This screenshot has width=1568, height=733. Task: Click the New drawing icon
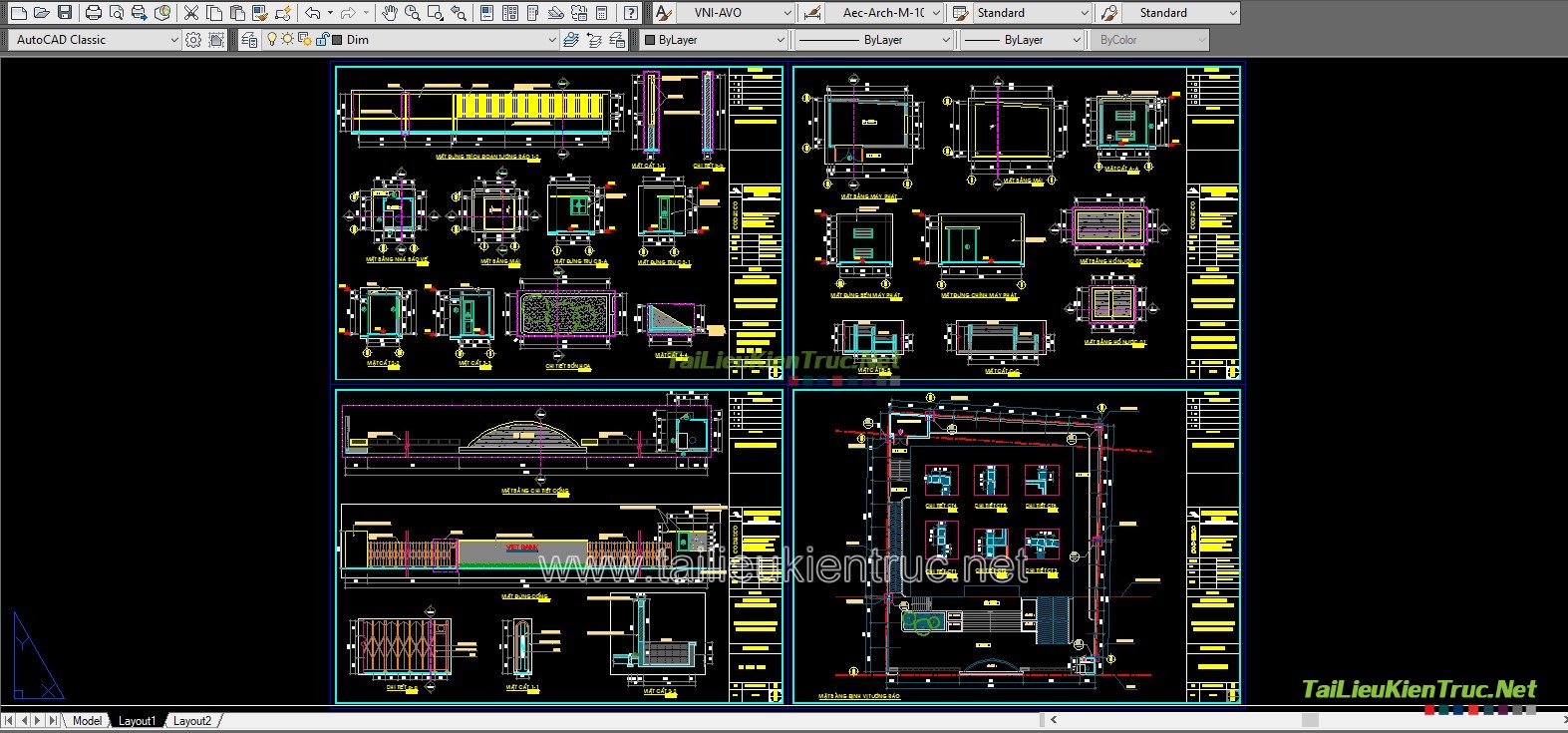18,13
